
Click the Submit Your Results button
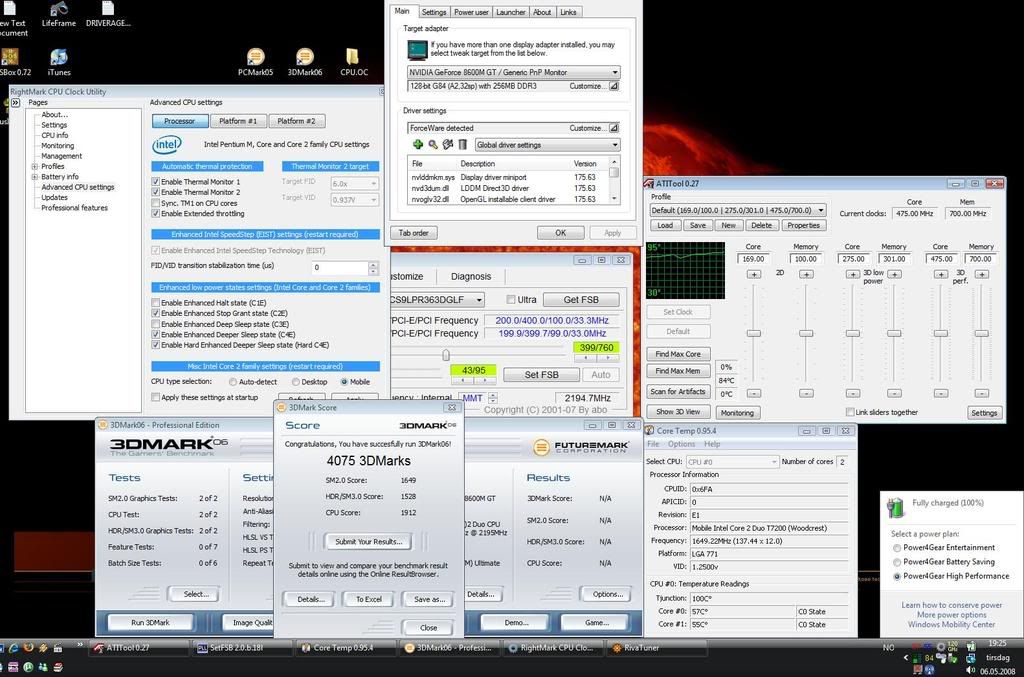[368, 542]
